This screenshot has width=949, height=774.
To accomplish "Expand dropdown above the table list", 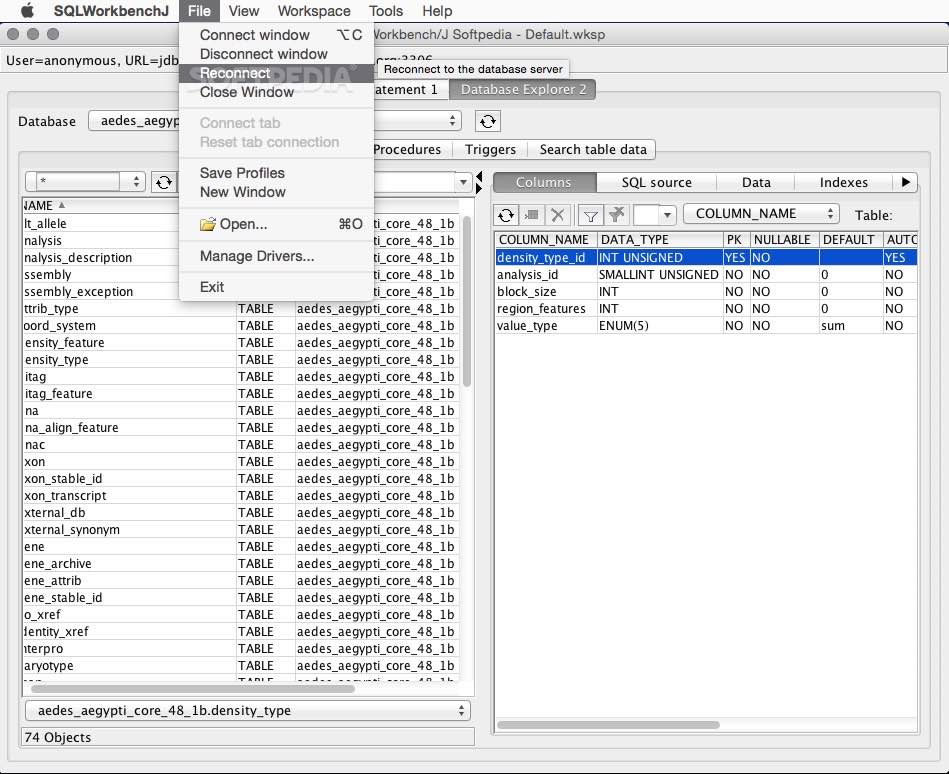I will (463, 182).
